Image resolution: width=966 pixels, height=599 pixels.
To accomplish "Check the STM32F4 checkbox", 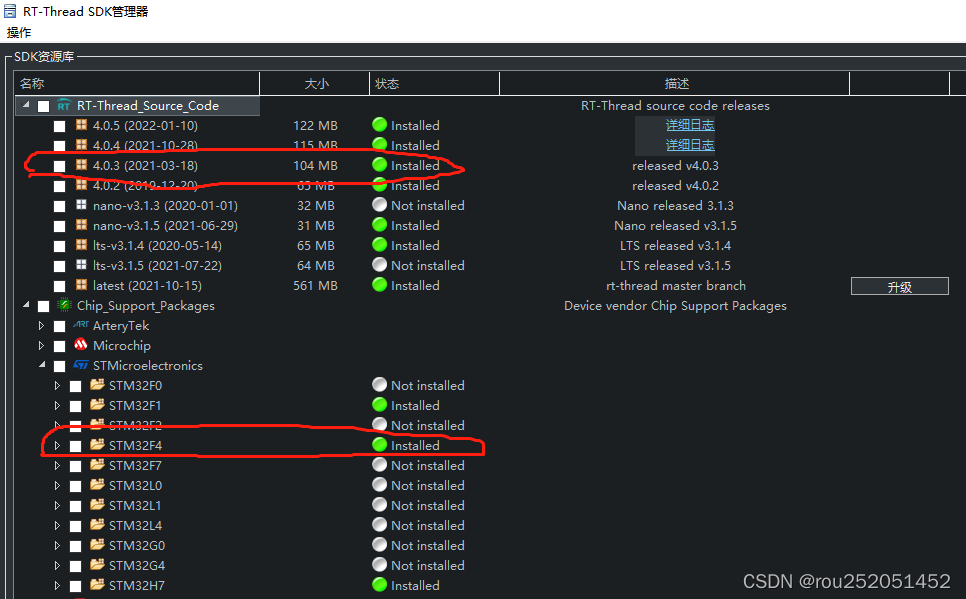I will [x=75, y=446].
